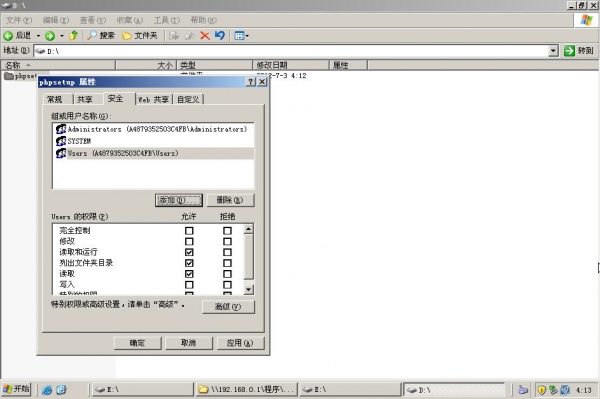
Task: Switch to the D:\ taskbar window
Action: pyautogui.click(x=454, y=389)
